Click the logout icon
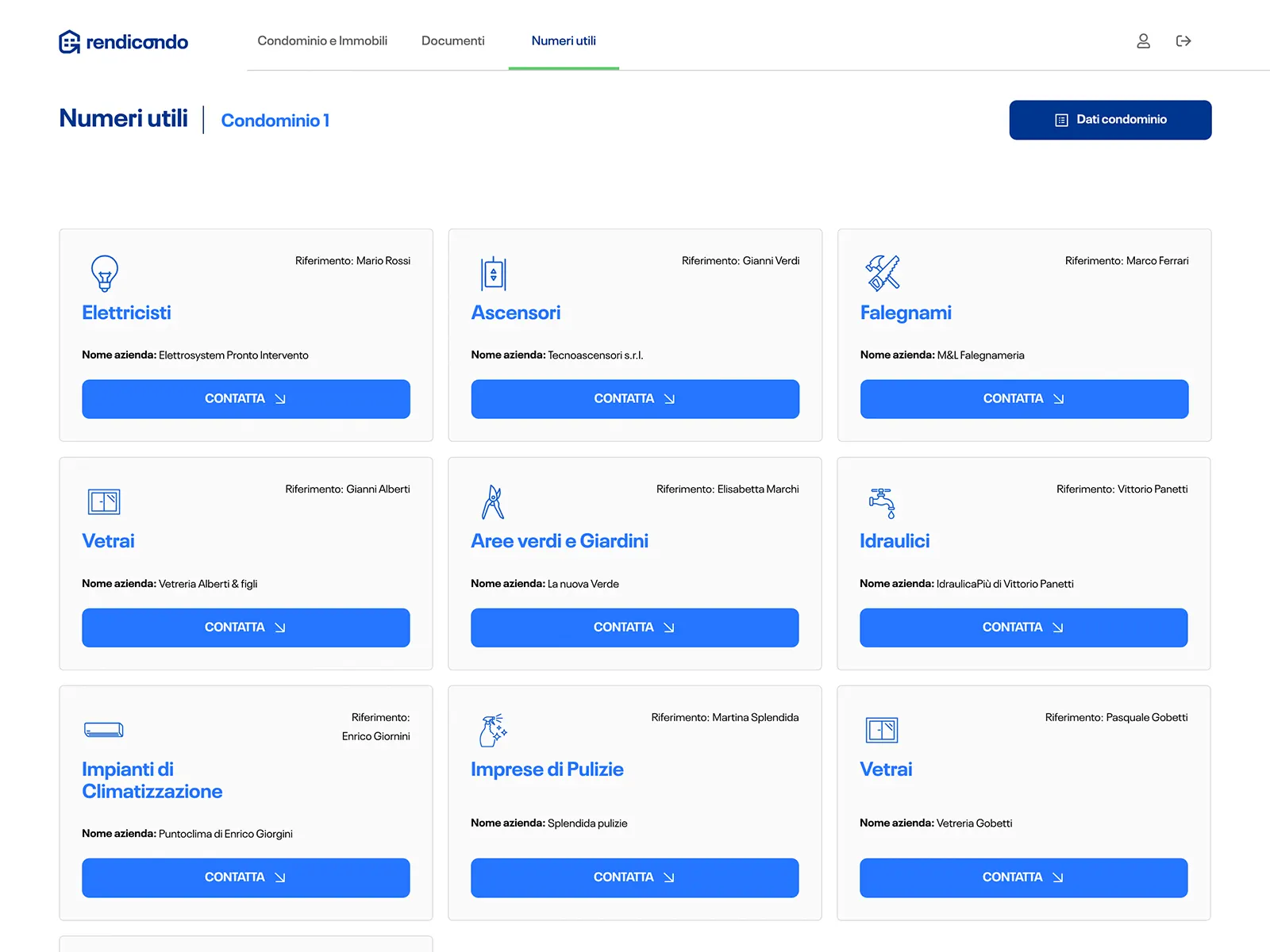1270x952 pixels. 1183,41
